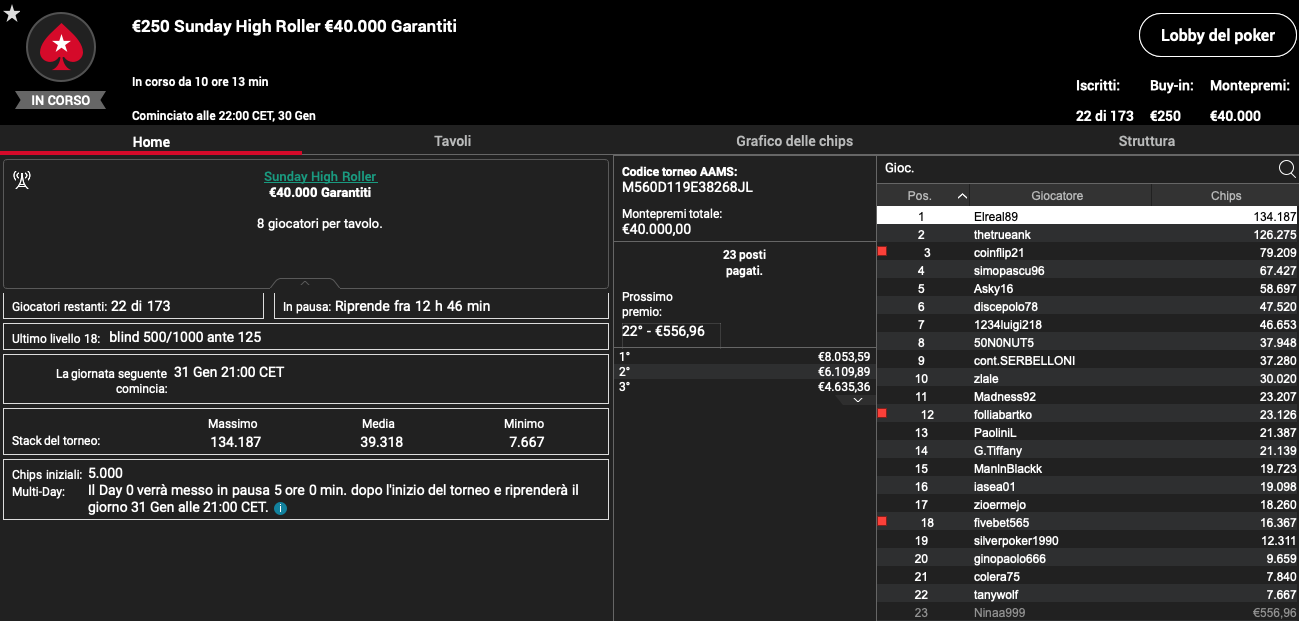Click the PokerStars spade logo

click(61, 46)
